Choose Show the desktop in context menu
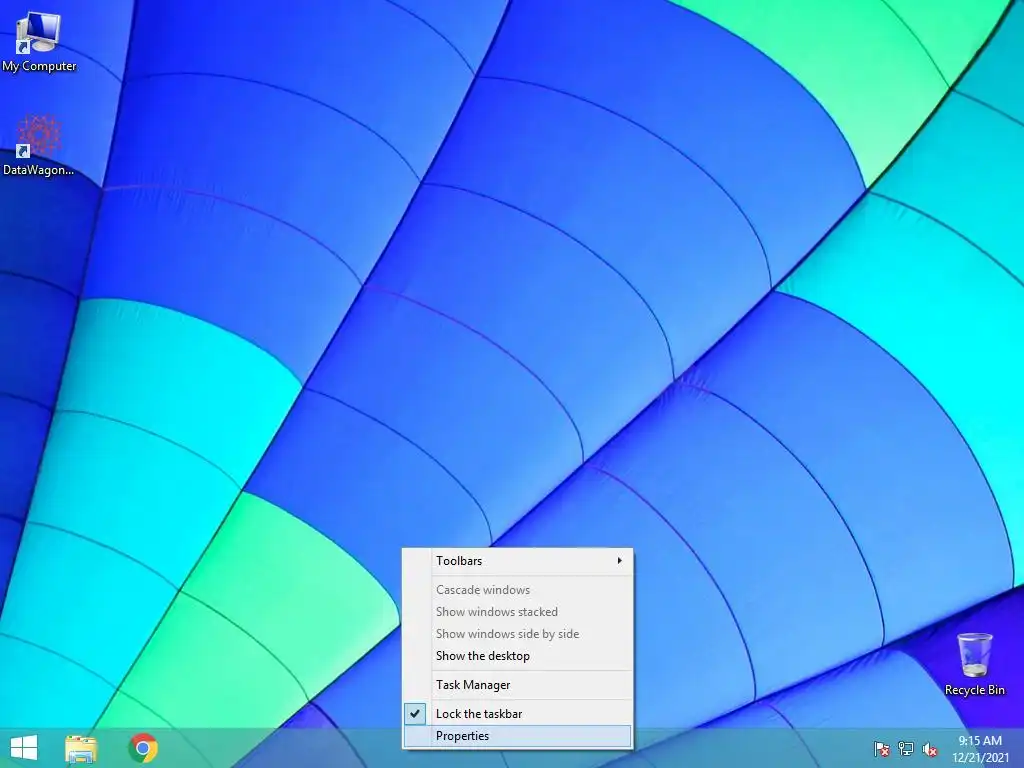This screenshot has width=1024, height=768. (x=517, y=656)
